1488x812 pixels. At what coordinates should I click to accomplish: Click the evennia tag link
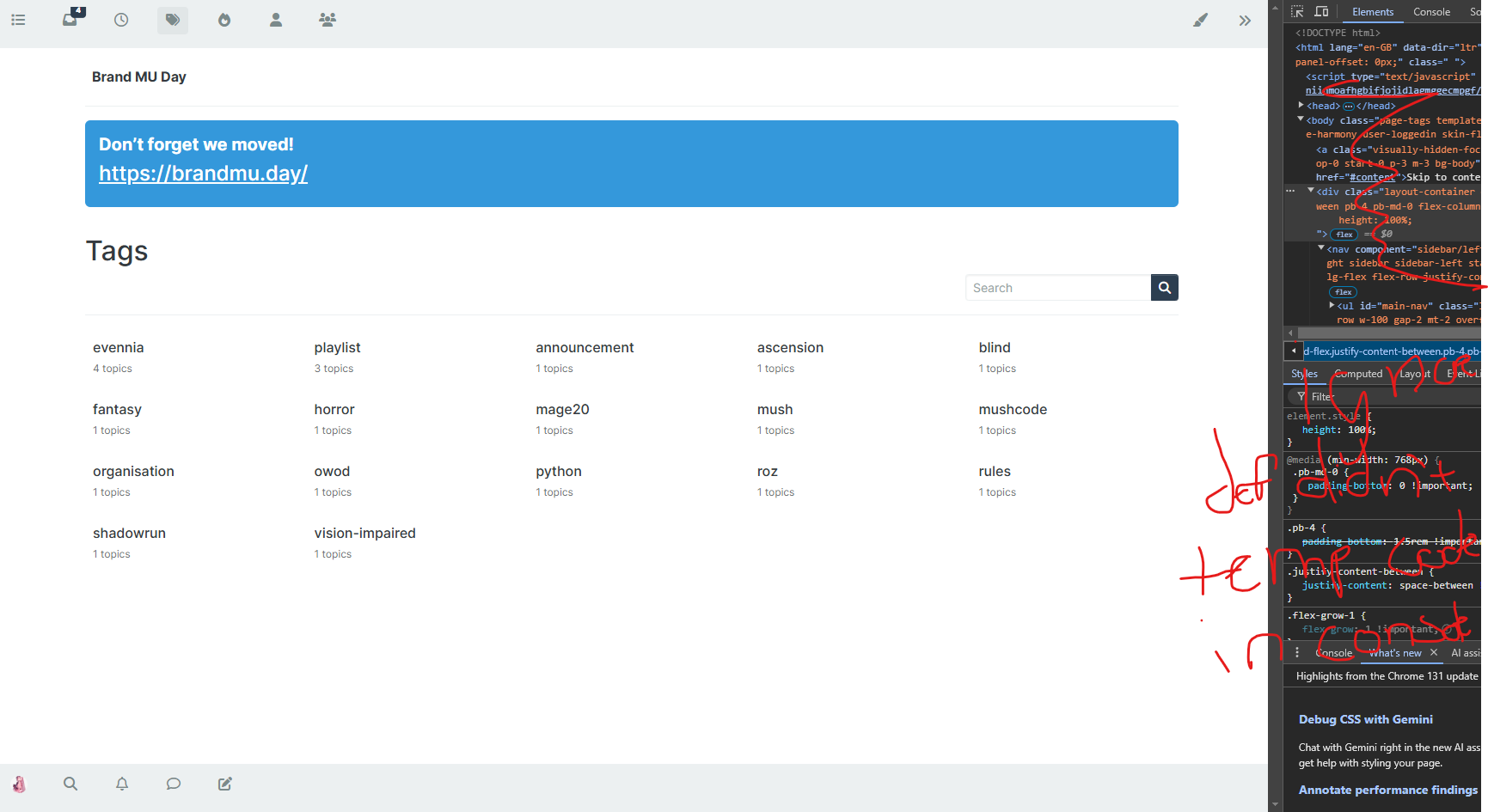click(x=118, y=347)
